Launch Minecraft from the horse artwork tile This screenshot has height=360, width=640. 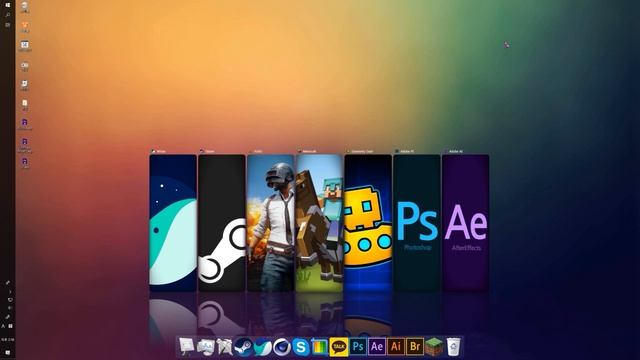pyautogui.click(x=319, y=223)
